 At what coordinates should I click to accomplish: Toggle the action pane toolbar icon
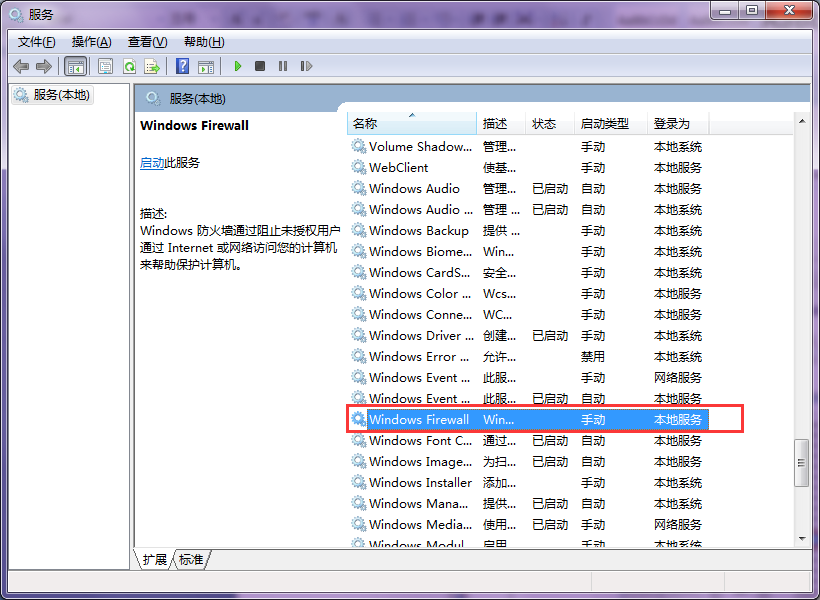[206, 66]
